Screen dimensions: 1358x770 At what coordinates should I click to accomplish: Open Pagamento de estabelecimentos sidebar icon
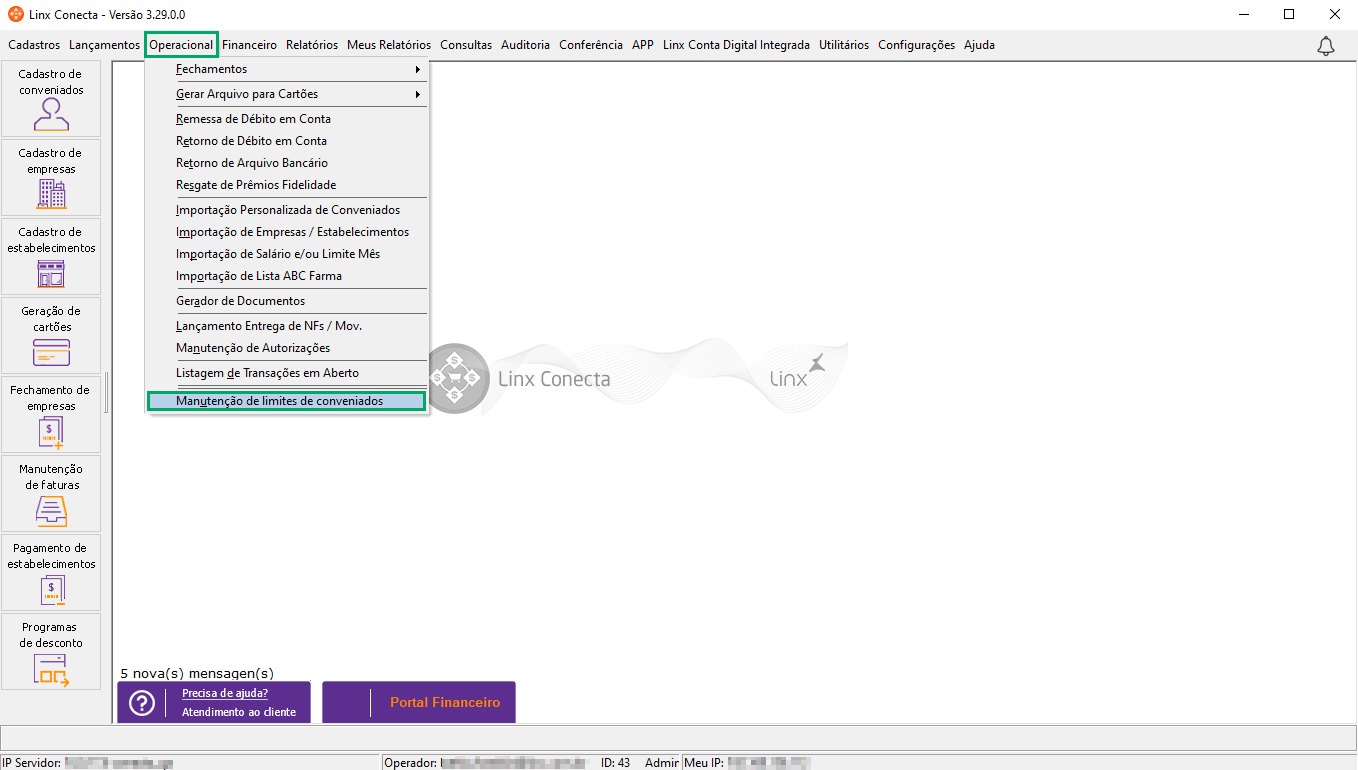point(51,572)
